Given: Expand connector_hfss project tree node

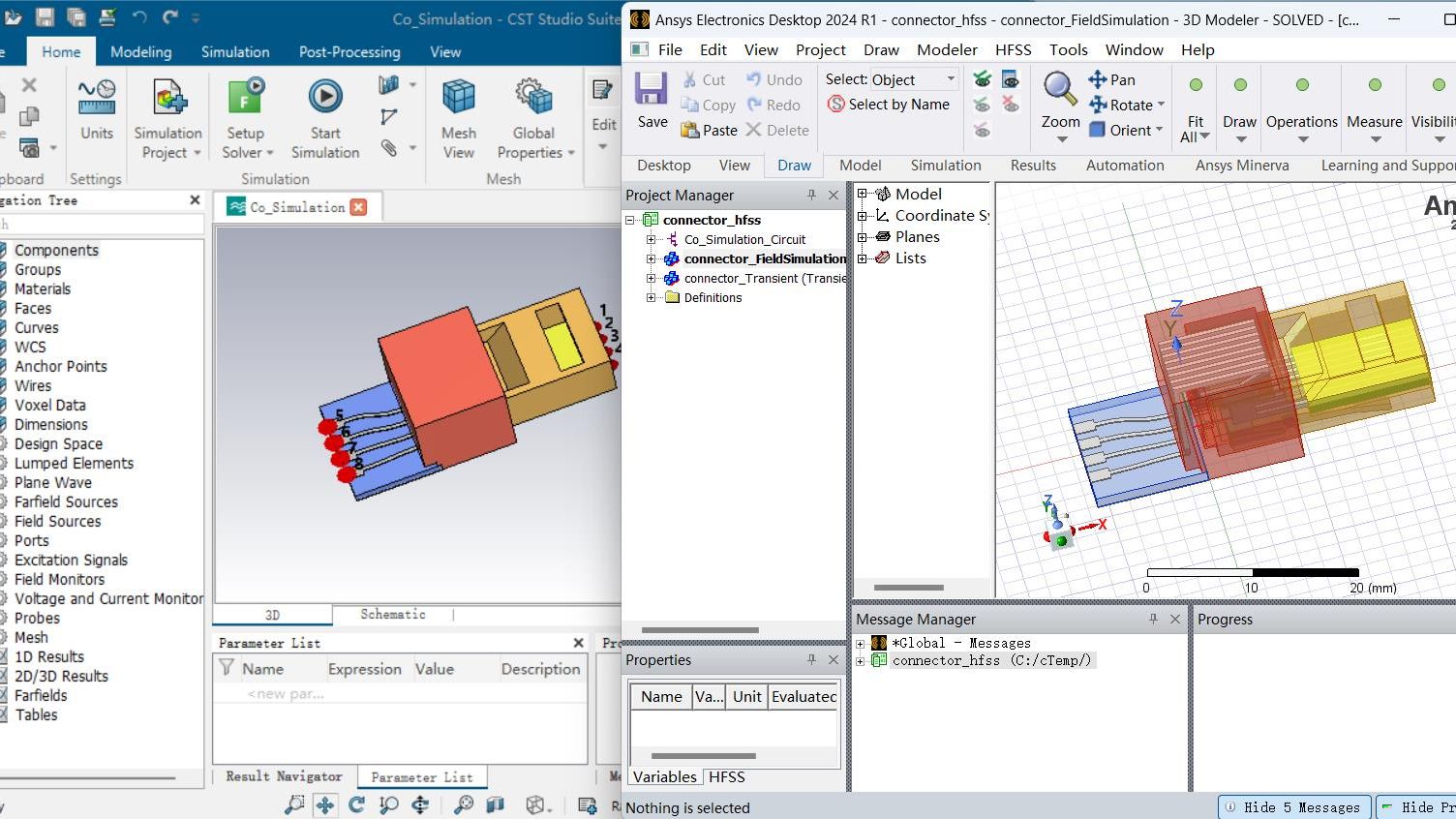Looking at the screenshot, I should [x=630, y=220].
